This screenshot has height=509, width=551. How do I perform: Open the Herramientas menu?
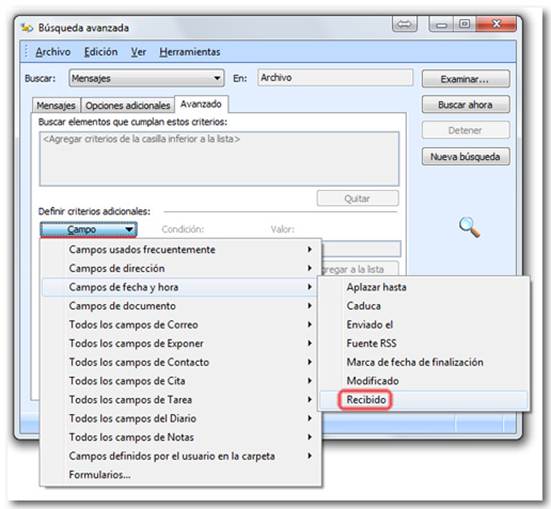[x=190, y=52]
